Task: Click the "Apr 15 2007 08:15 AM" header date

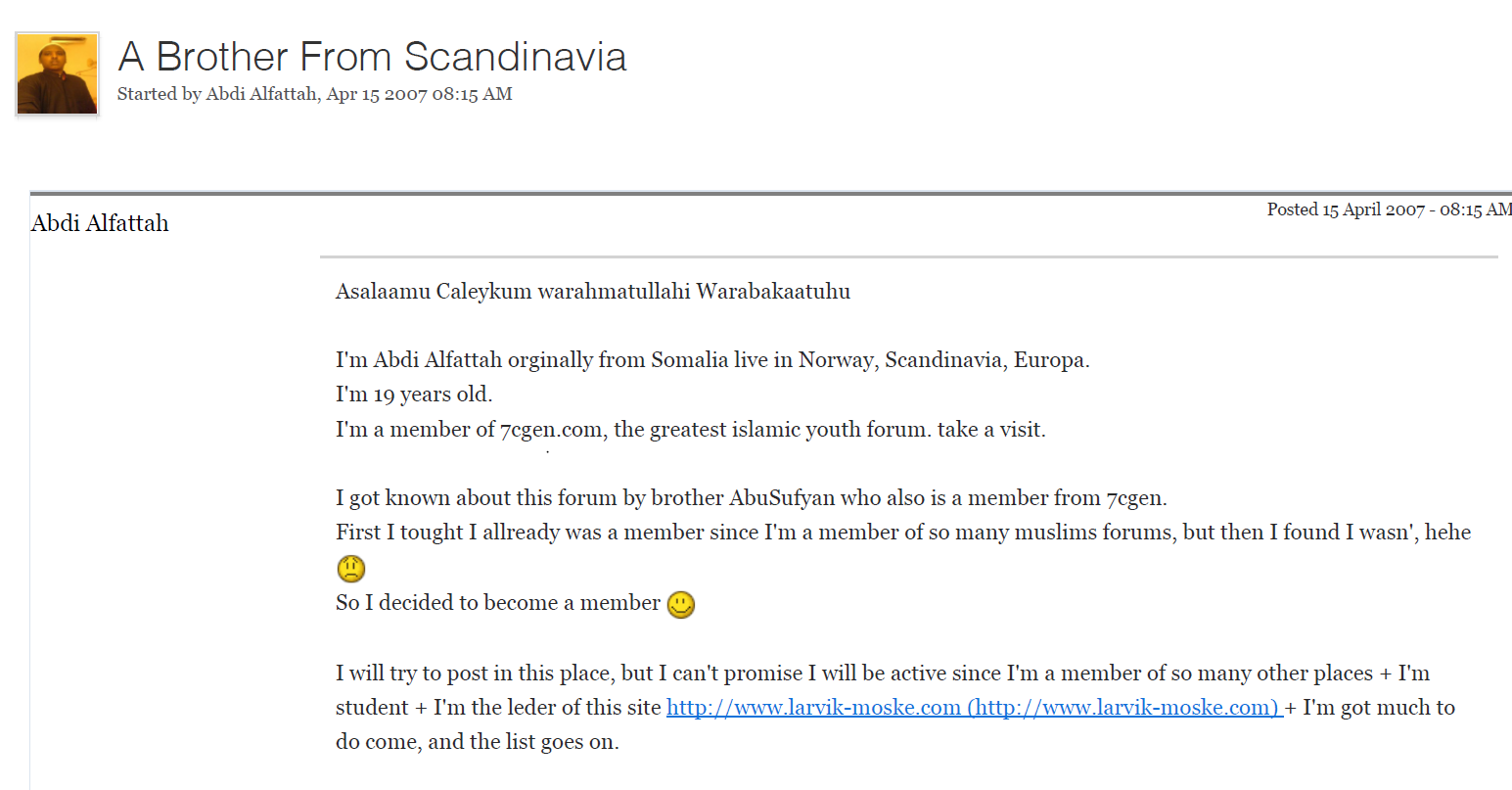Action: point(420,94)
